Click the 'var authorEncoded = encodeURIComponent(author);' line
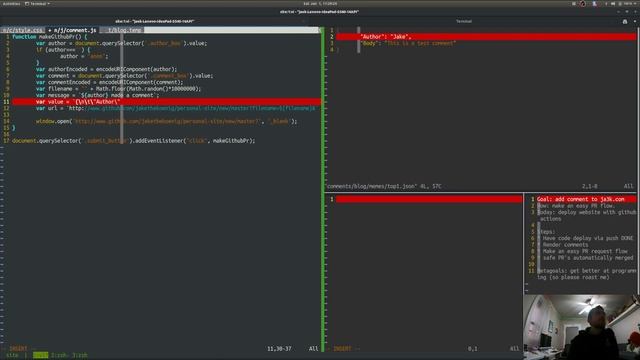Screen dimensions: 640x360 click(x=107, y=69)
